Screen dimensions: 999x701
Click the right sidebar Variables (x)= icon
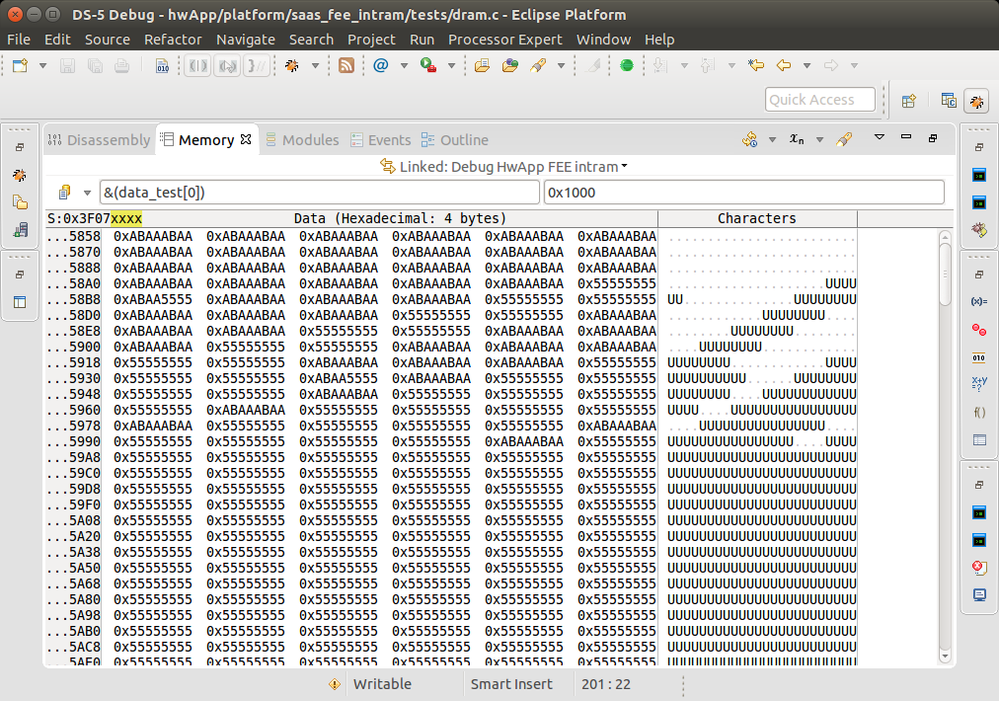(979, 301)
